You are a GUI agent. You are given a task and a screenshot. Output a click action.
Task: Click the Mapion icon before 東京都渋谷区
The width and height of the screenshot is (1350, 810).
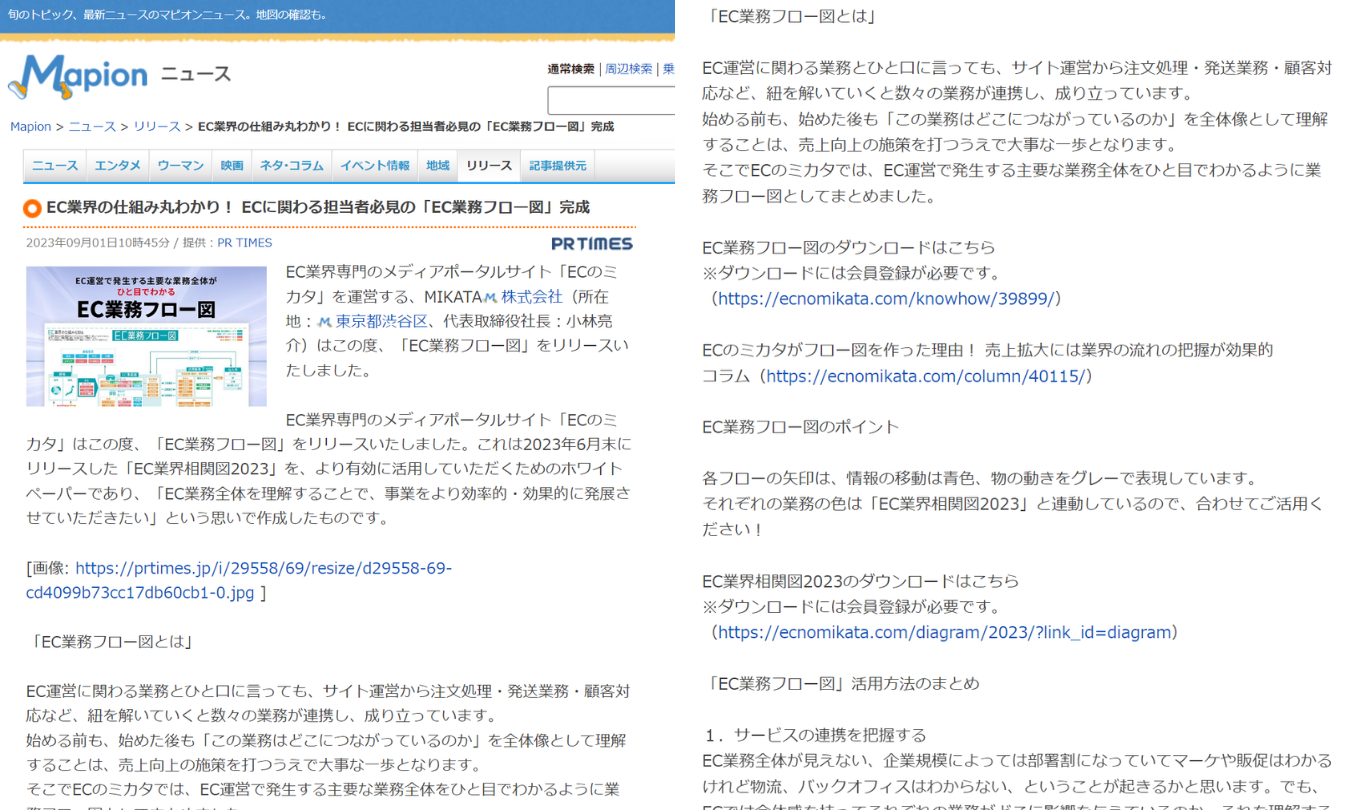324,322
